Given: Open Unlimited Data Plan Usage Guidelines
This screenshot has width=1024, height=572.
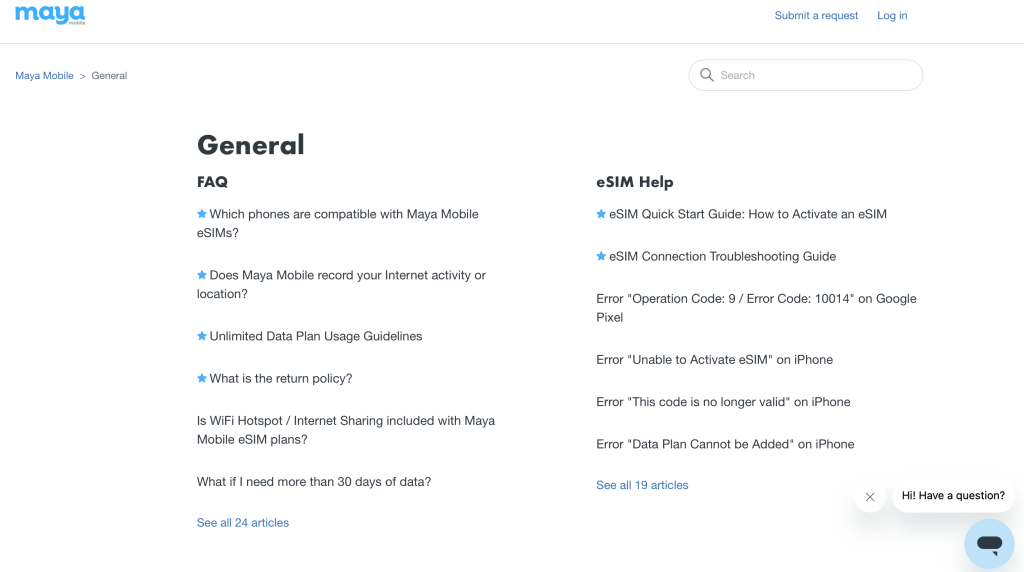Looking at the screenshot, I should (315, 336).
